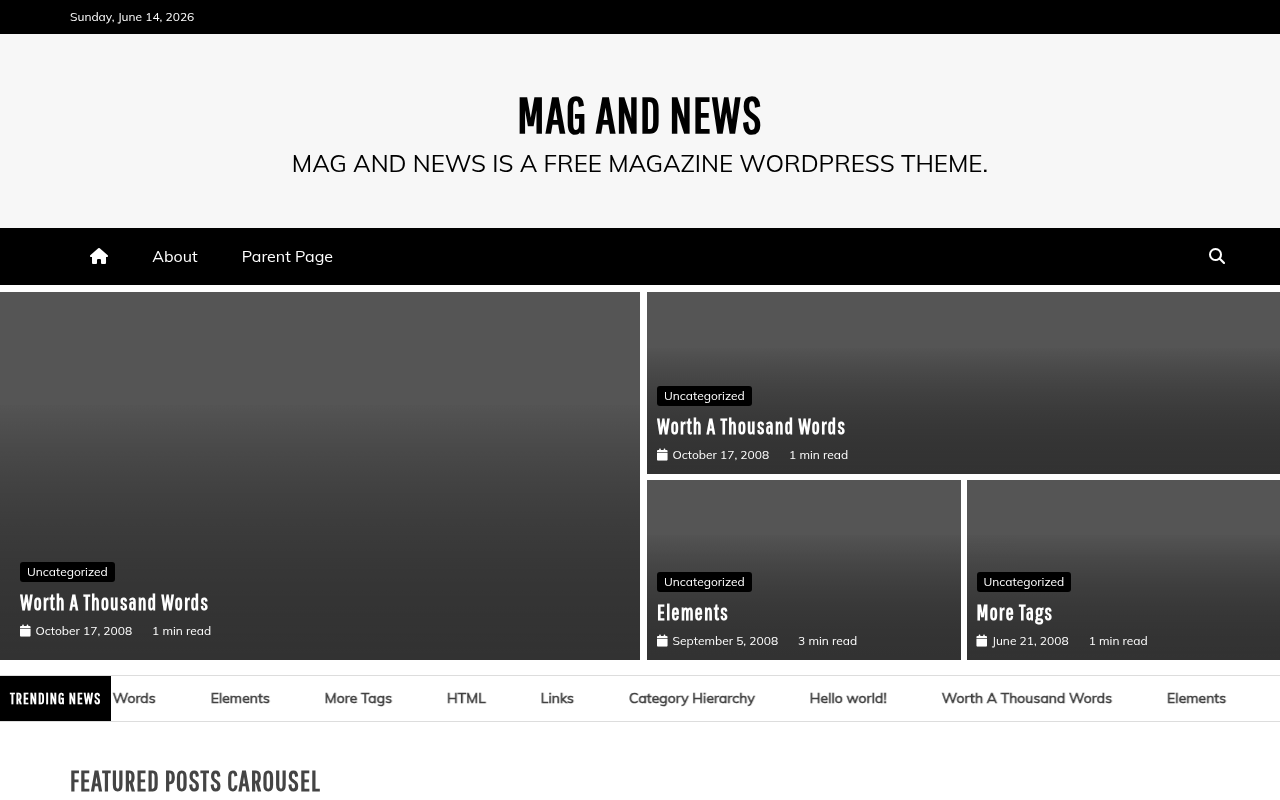Click the October 17, 2008 date on left banner
Image resolution: width=1280 pixels, height=800 pixels.
(84, 631)
